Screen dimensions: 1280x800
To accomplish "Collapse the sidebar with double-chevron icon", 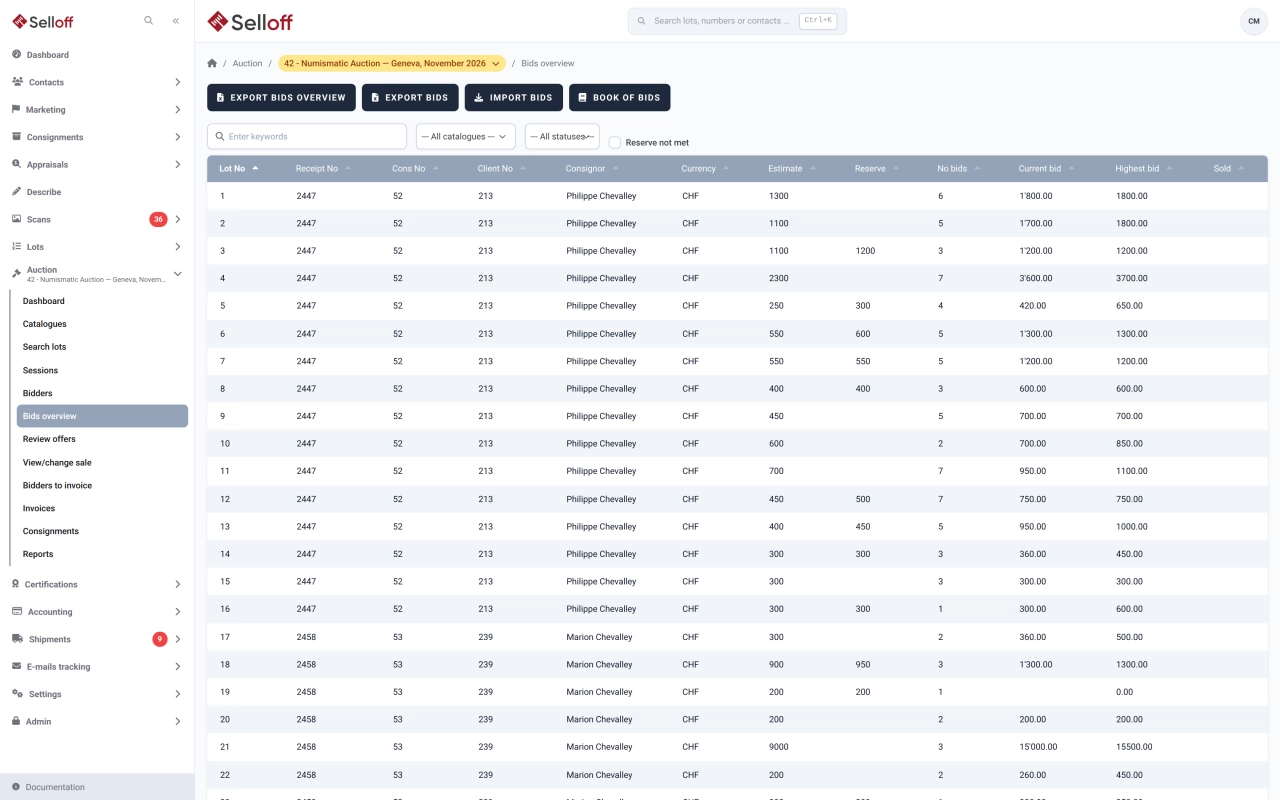I will 176,20.
